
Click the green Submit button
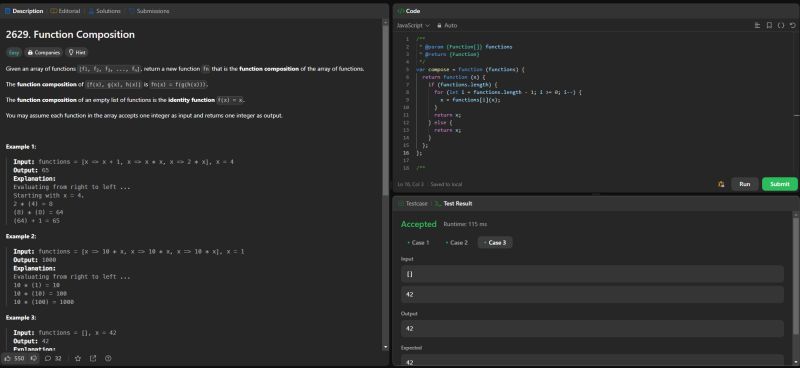(780, 184)
